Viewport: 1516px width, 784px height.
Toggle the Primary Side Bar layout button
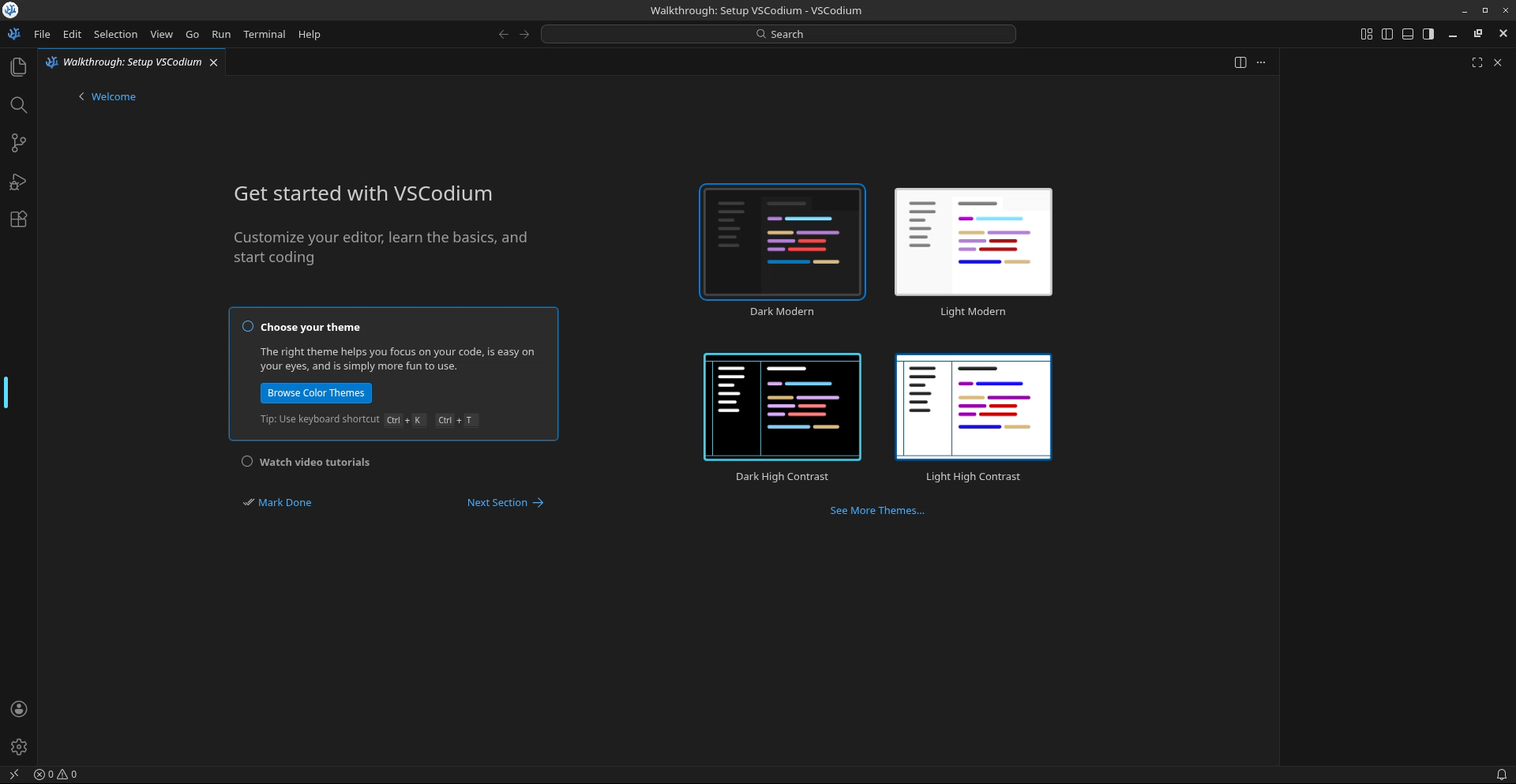click(1387, 34)
